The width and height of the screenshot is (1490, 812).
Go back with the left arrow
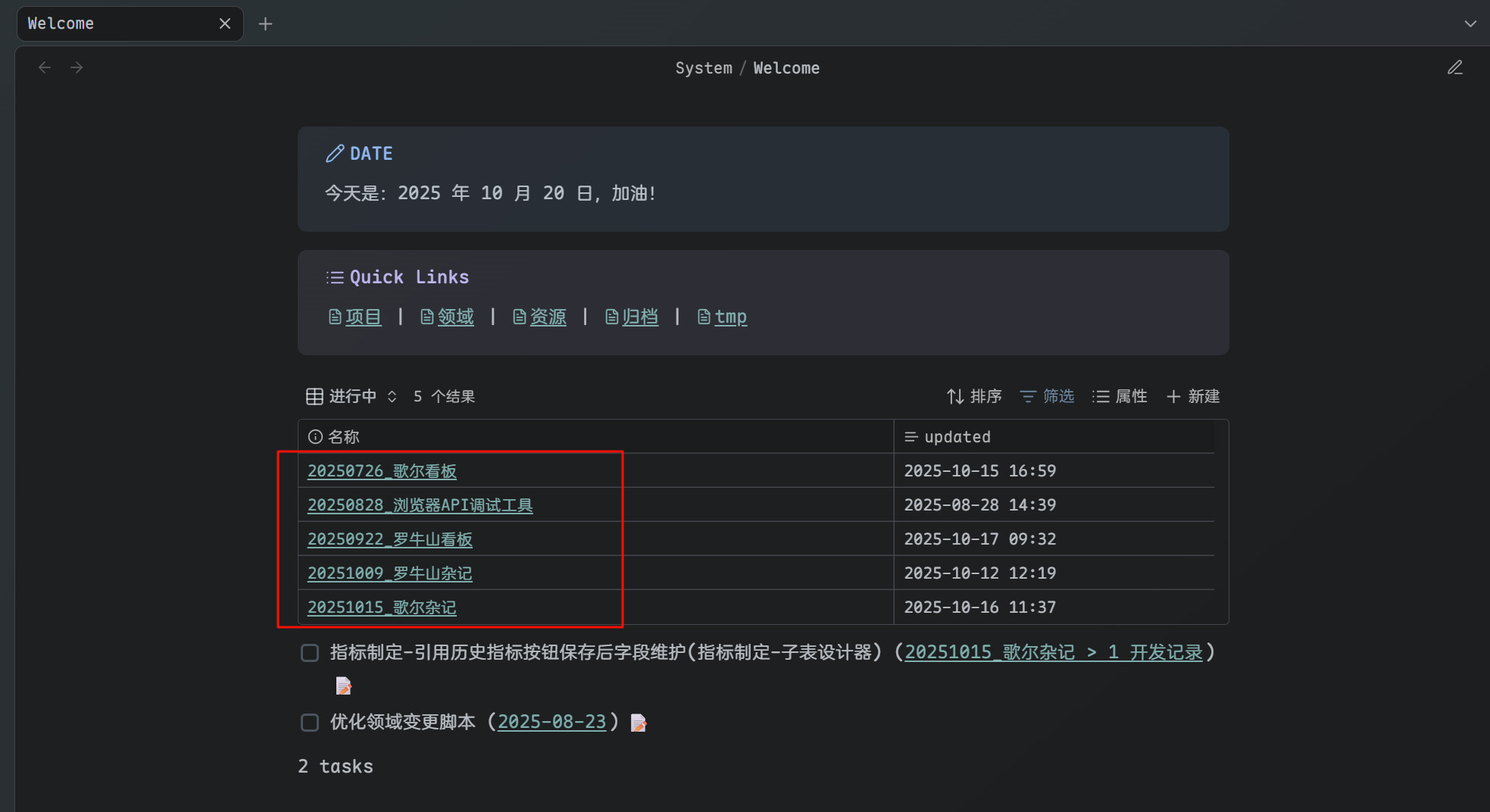click(x=45, y=68)
